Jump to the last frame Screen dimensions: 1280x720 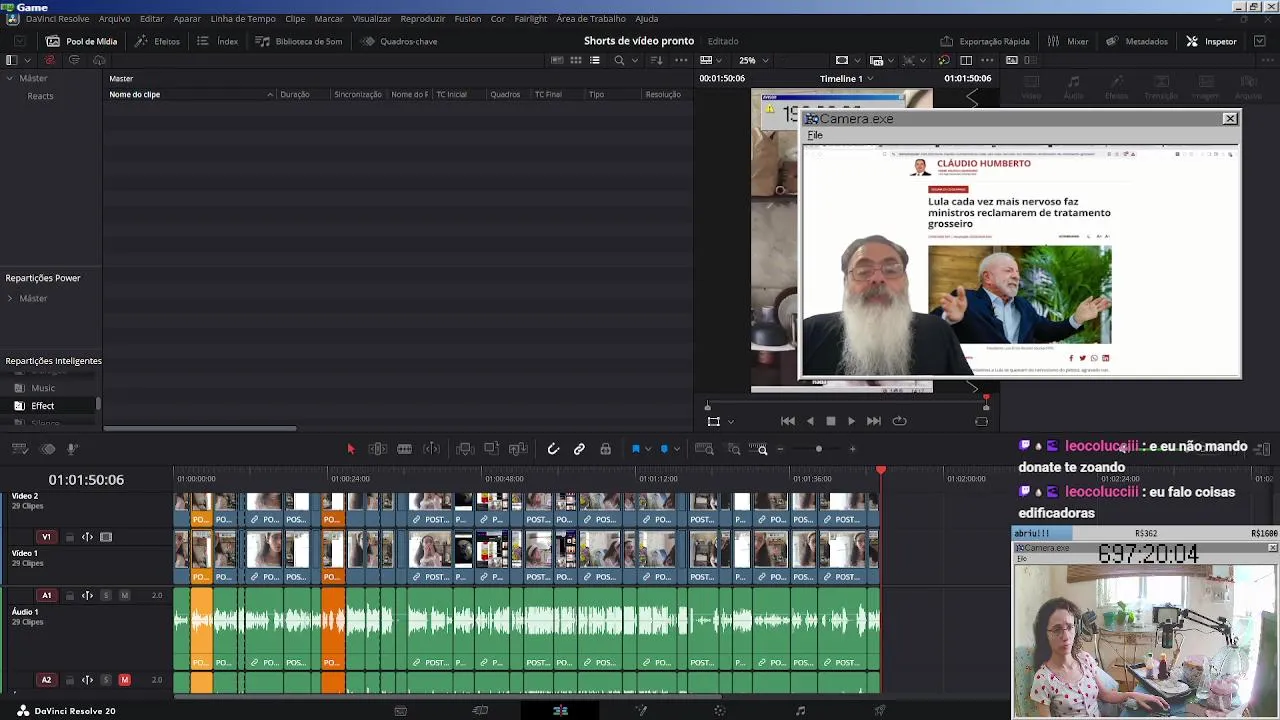[x=874, y=421]
